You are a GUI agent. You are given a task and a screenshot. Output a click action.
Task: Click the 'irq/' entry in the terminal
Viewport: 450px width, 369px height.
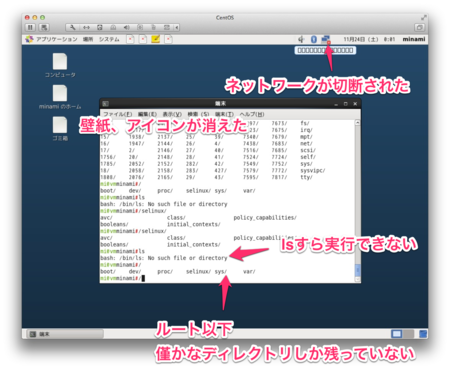tap(306, 130)
